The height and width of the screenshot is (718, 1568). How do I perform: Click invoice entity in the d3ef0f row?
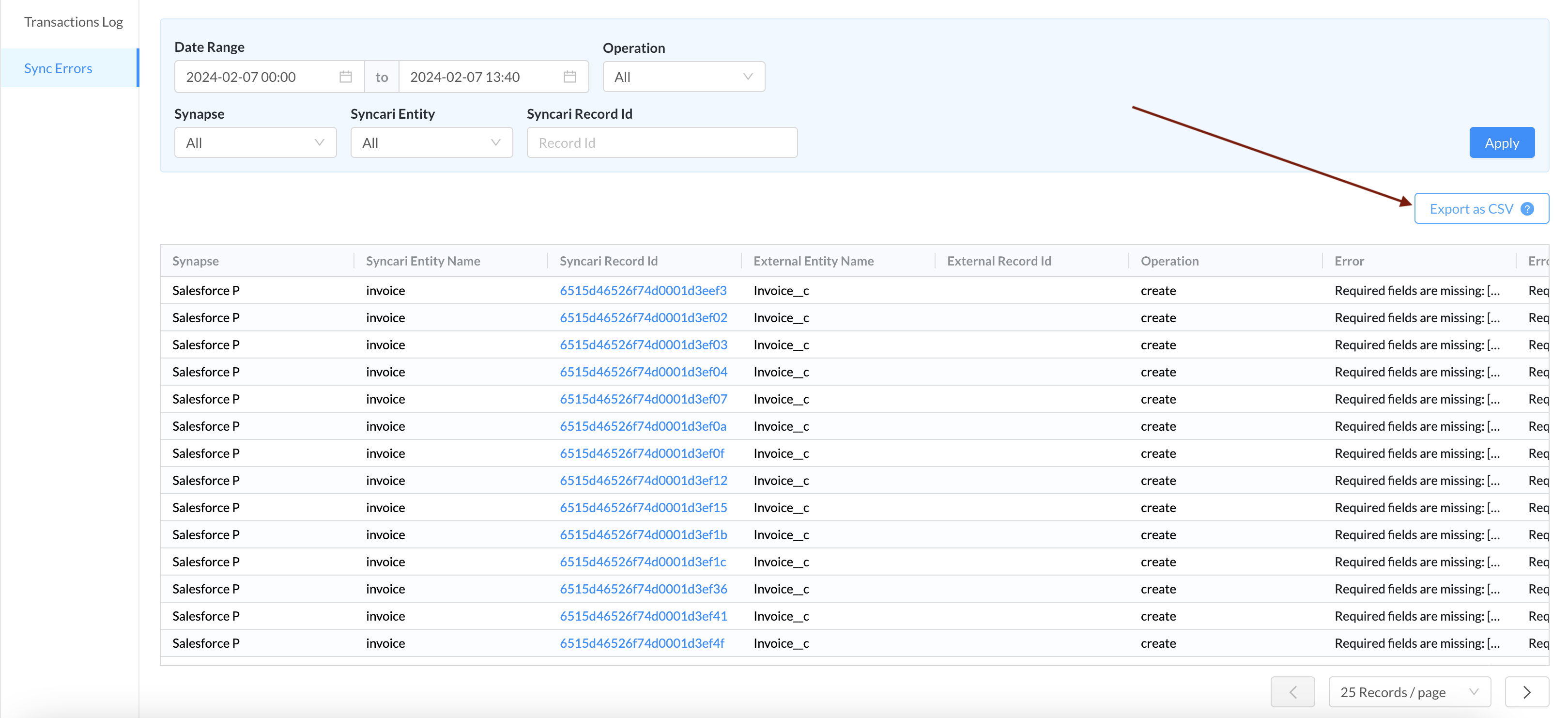[x=385, y=453]
